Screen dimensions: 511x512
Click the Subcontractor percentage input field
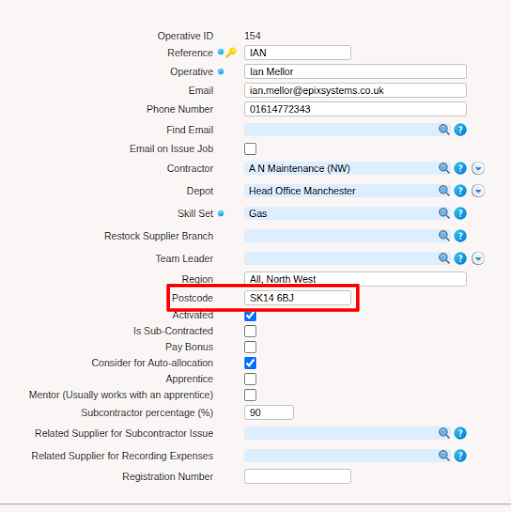click(269, 412)
